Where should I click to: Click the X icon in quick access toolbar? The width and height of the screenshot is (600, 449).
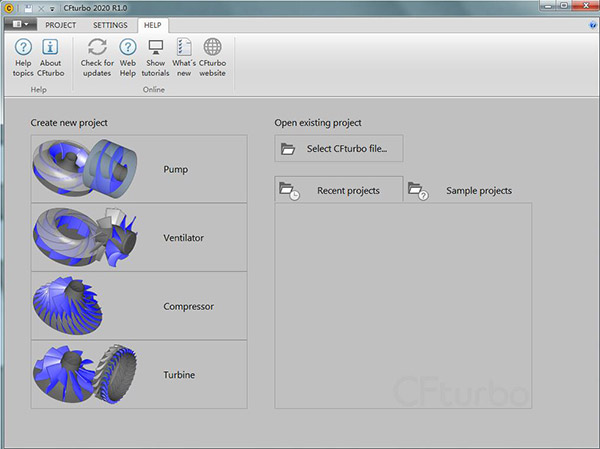click(x=41, y=8)
